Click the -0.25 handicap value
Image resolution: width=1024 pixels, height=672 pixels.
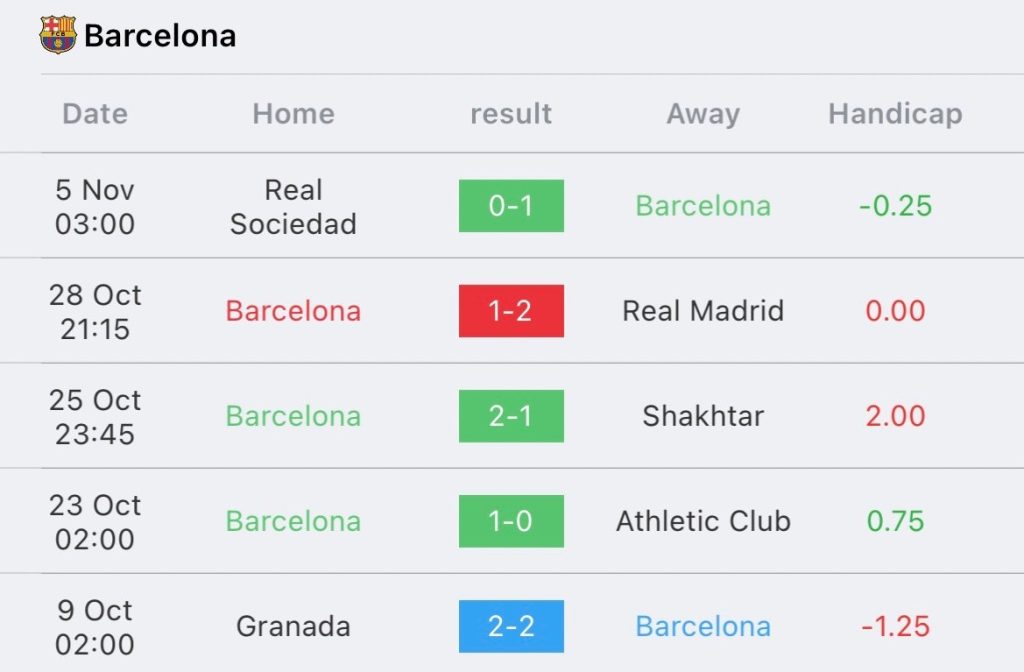click(x=895, y=206)
